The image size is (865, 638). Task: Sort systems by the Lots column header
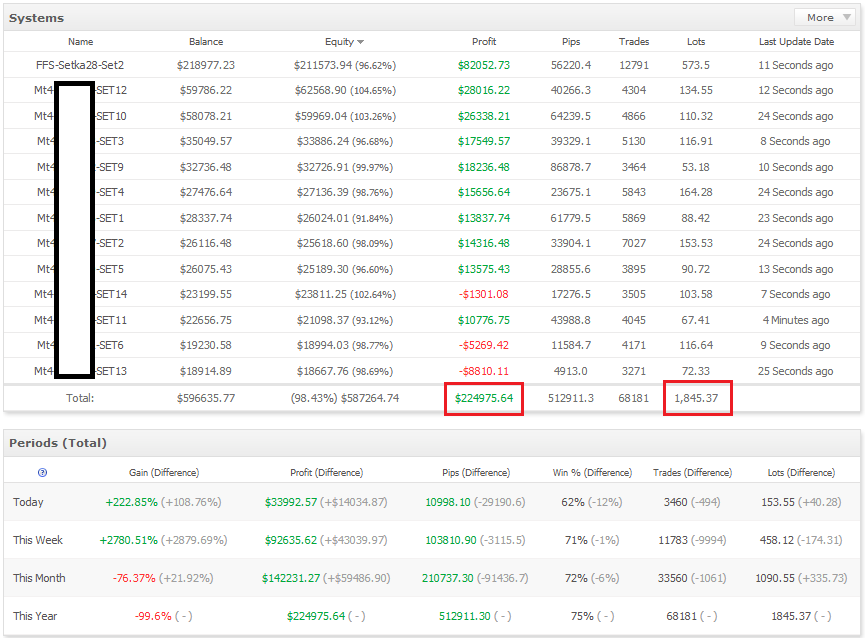pyautogui.click(x=696, y=42)
